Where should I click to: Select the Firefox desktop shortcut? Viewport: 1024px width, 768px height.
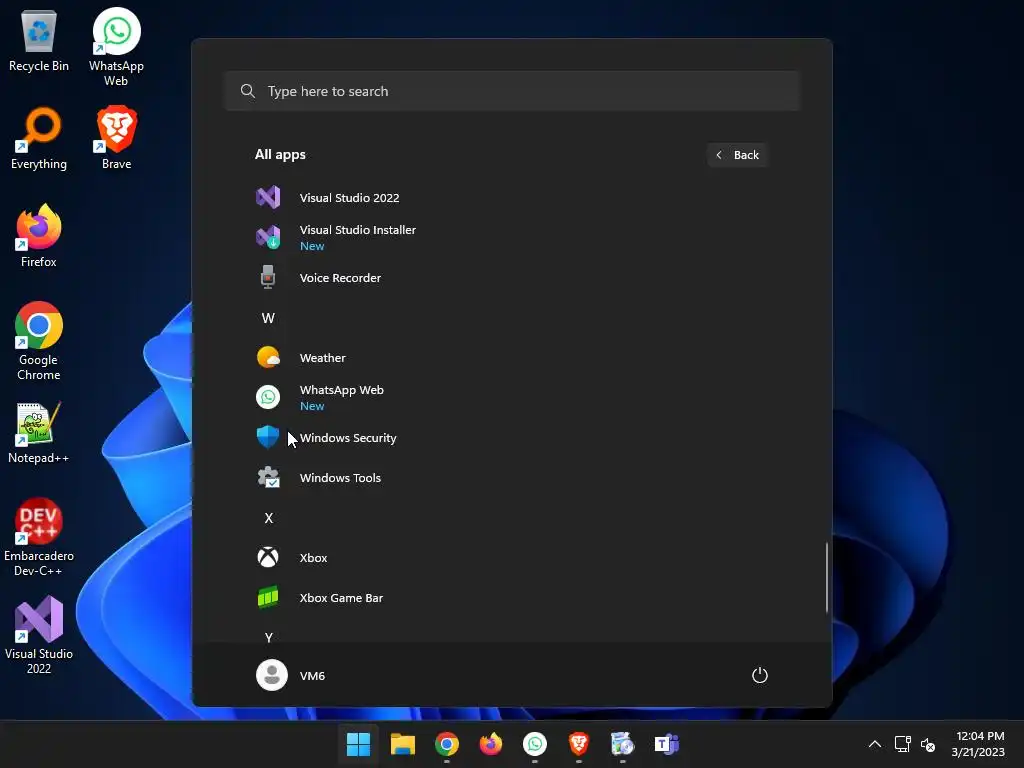coord(39,236)
